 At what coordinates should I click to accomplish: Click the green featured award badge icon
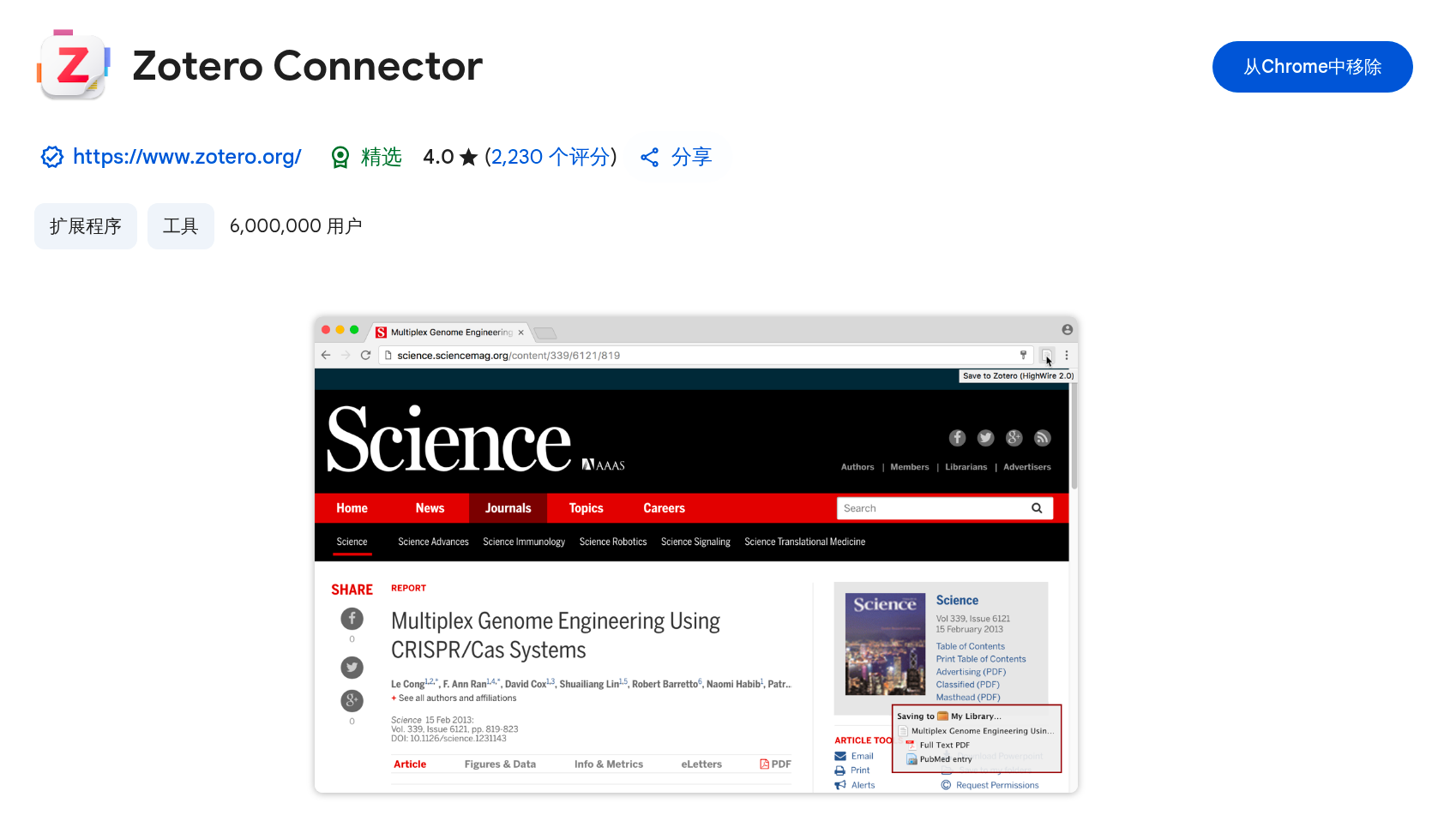[340, 157]
